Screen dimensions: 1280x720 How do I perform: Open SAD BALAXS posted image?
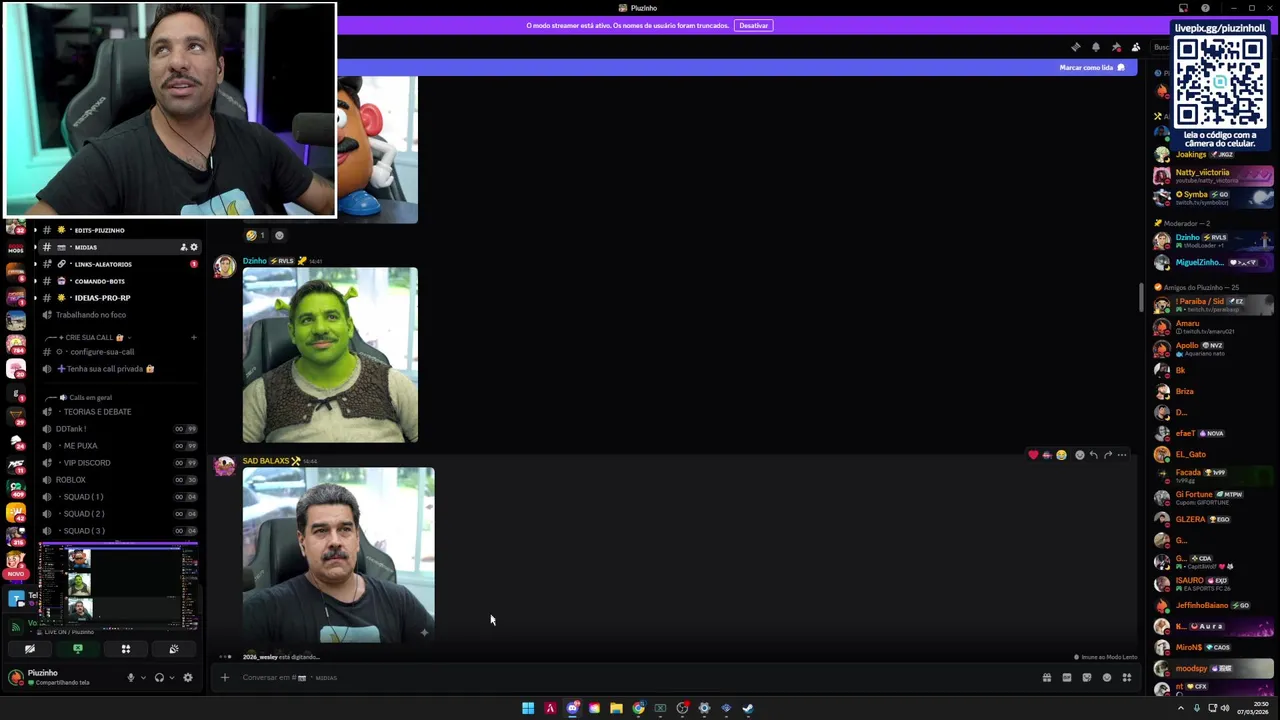(x=338, y=554)
